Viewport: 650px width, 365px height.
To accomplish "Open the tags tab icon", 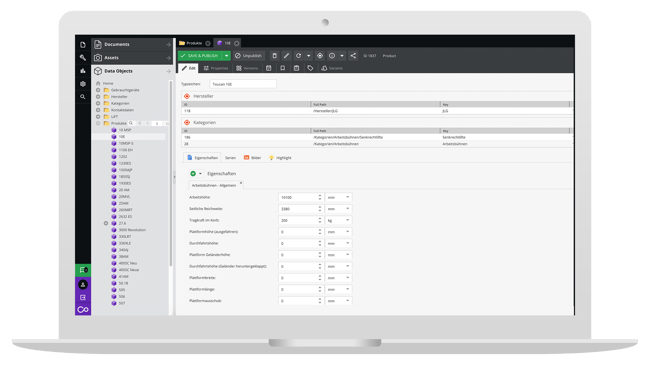I will (310, 68).
